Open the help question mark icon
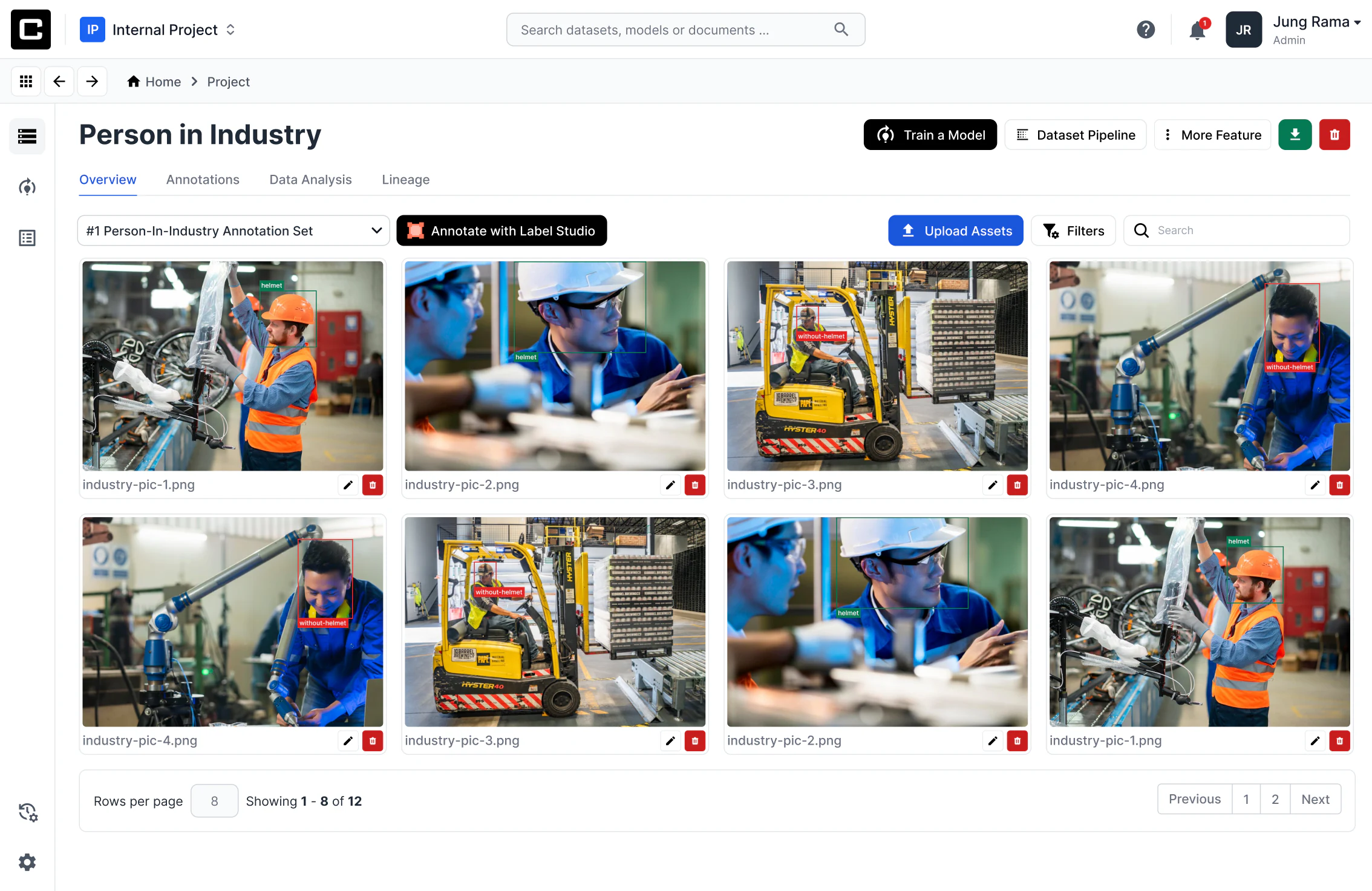1372x891 pixels. tap(1146, 30)
